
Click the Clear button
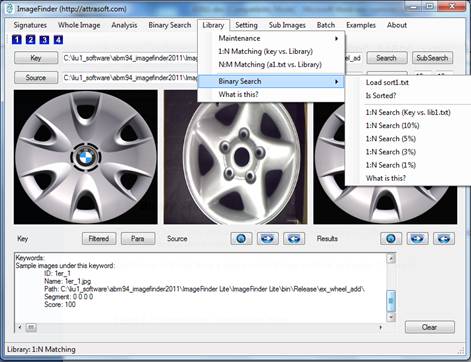tap(430, 327)
